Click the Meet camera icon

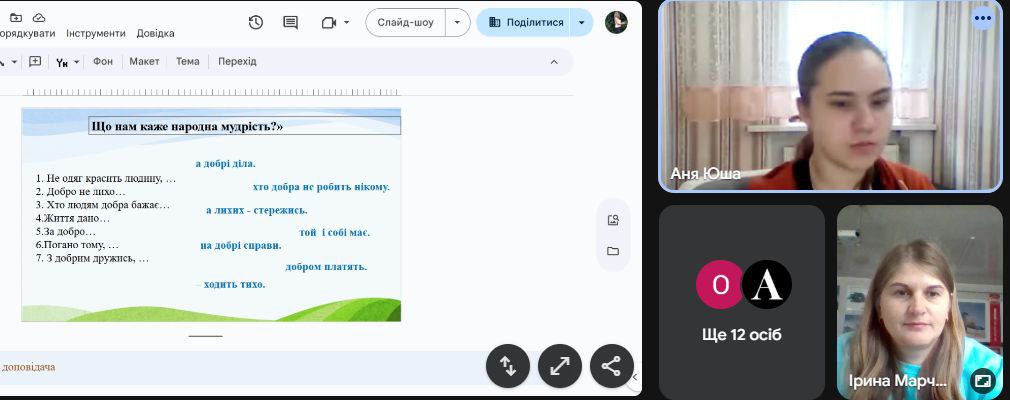pyautogui.click(x=329, y=23)
